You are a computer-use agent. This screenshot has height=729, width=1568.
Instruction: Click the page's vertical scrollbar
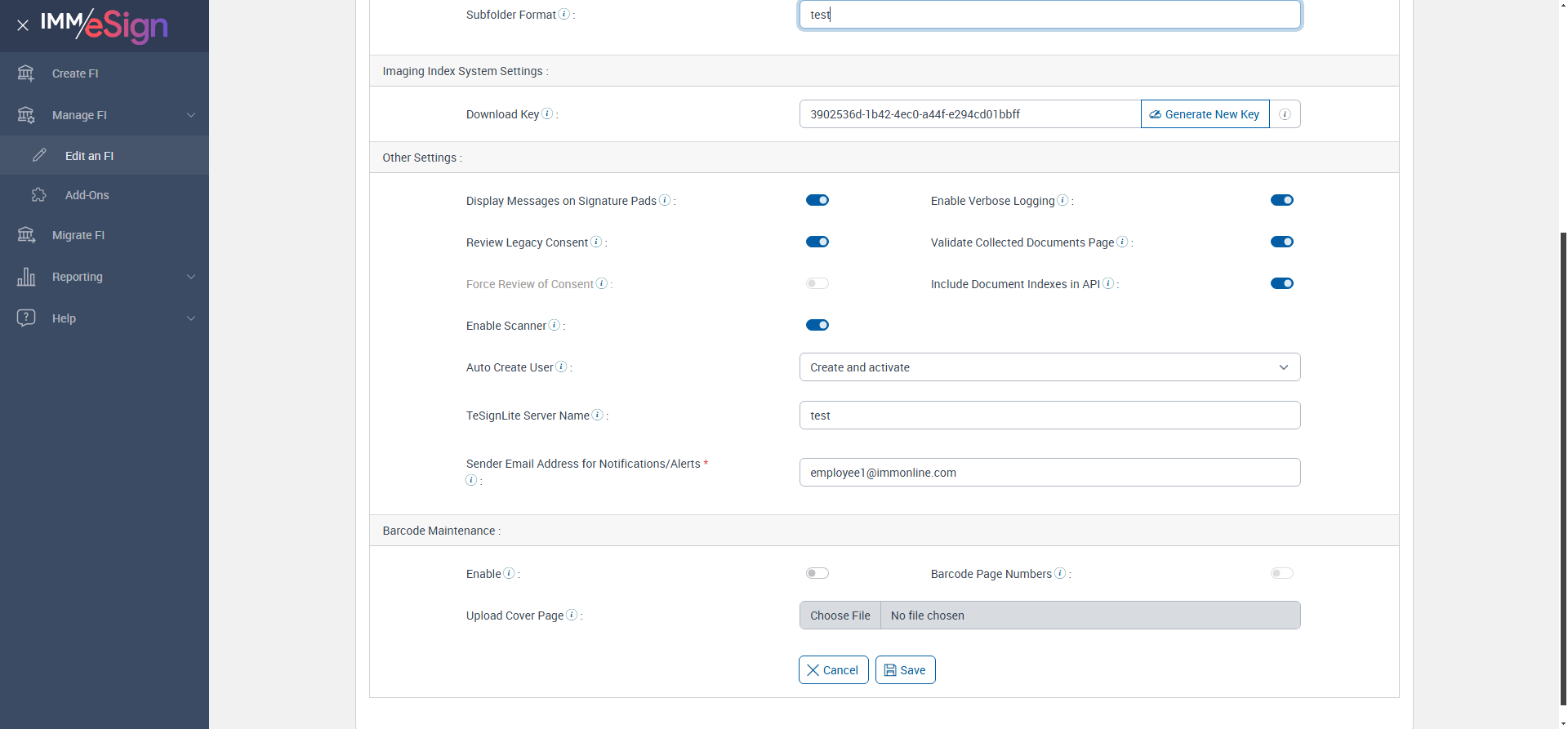1562,465
